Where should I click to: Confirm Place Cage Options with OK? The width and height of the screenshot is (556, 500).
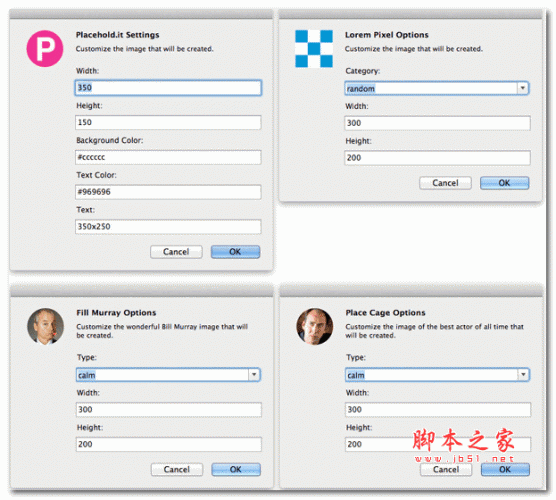point(505,470)
